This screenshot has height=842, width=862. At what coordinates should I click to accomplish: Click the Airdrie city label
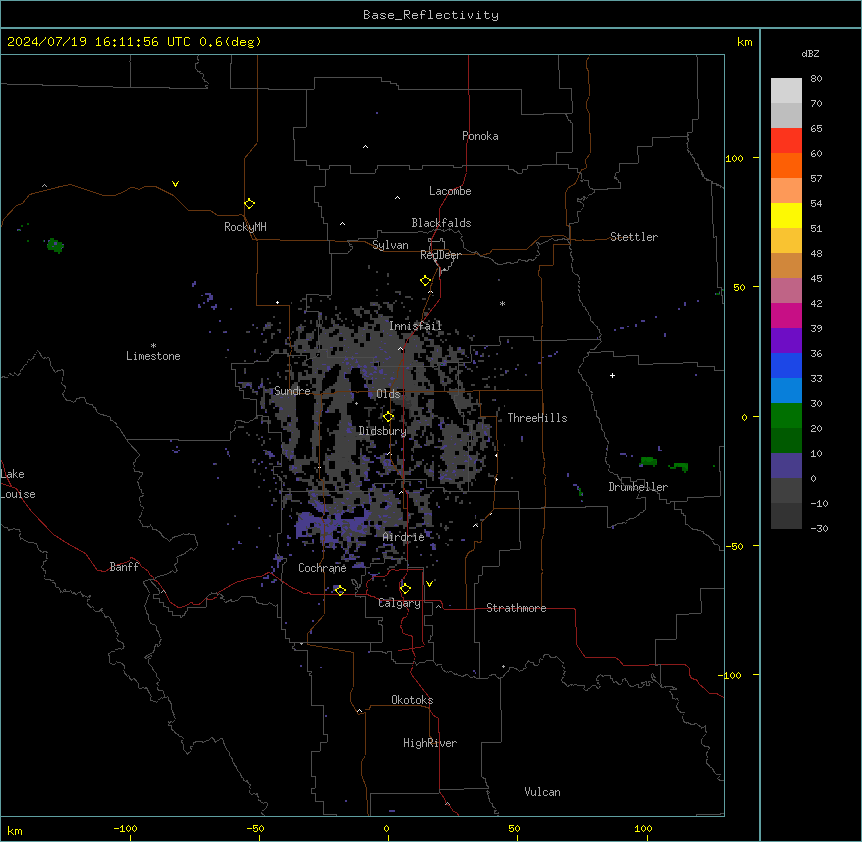404,537
